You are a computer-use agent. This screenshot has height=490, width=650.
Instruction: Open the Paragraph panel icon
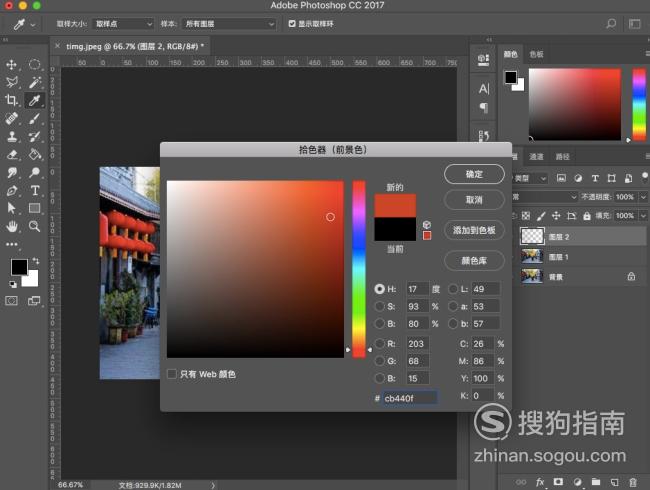[484, 108]
